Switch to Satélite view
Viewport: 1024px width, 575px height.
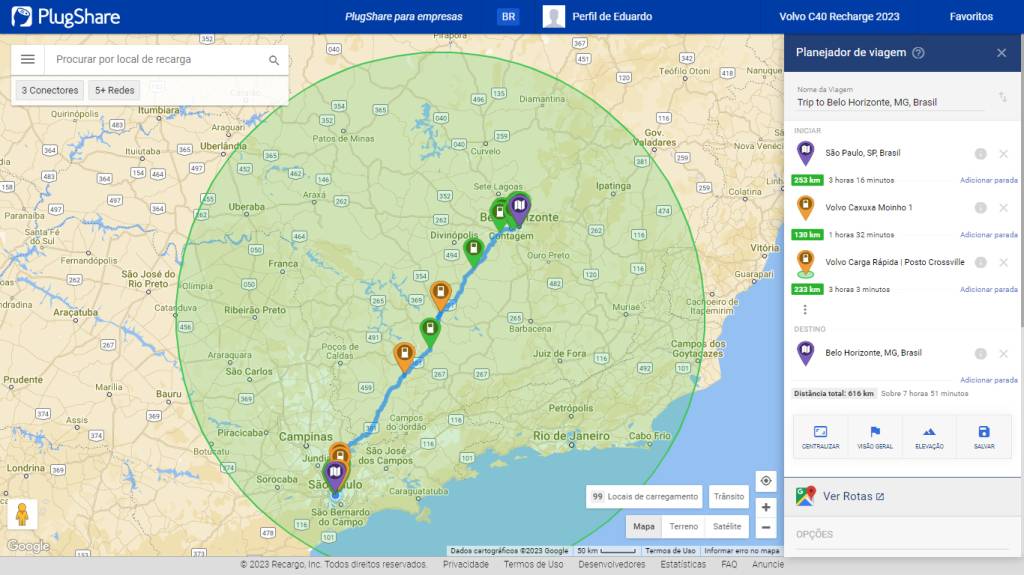727,526
